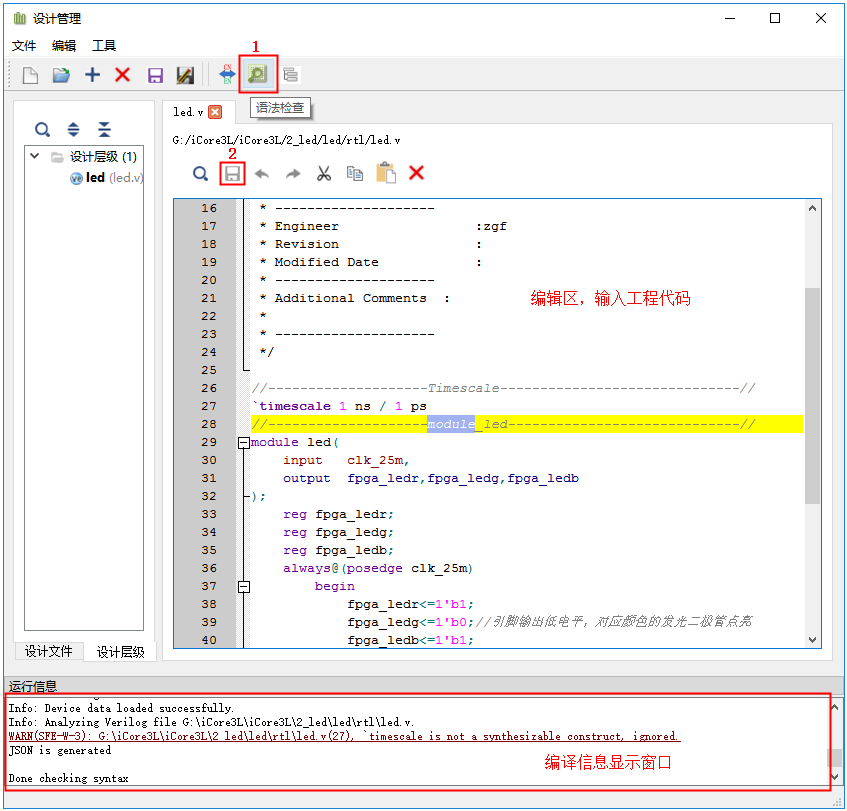Close the led.v editor tab

[x=215, y=112]
